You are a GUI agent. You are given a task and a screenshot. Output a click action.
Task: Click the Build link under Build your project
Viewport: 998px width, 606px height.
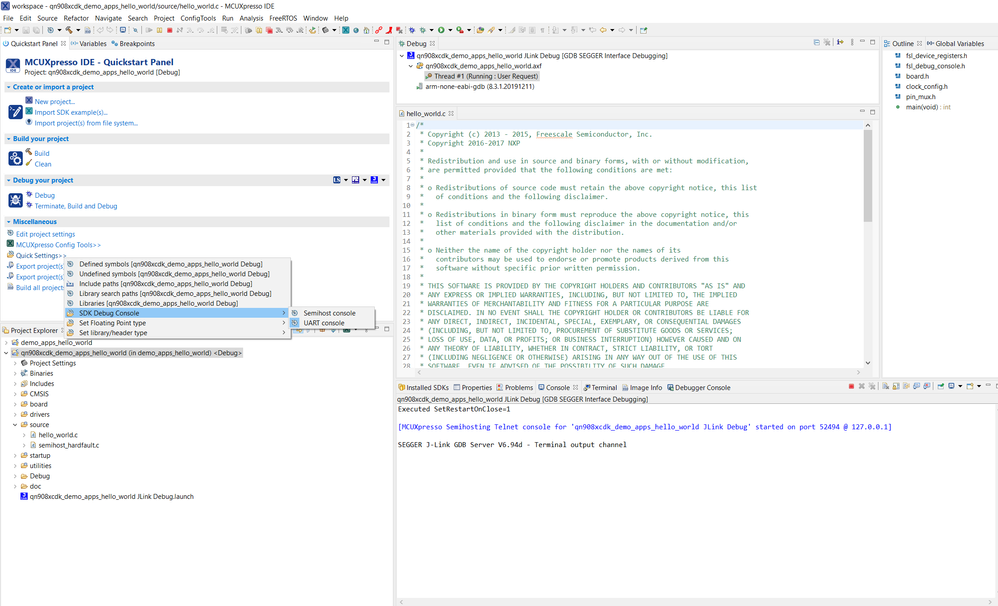coord(42,153)
